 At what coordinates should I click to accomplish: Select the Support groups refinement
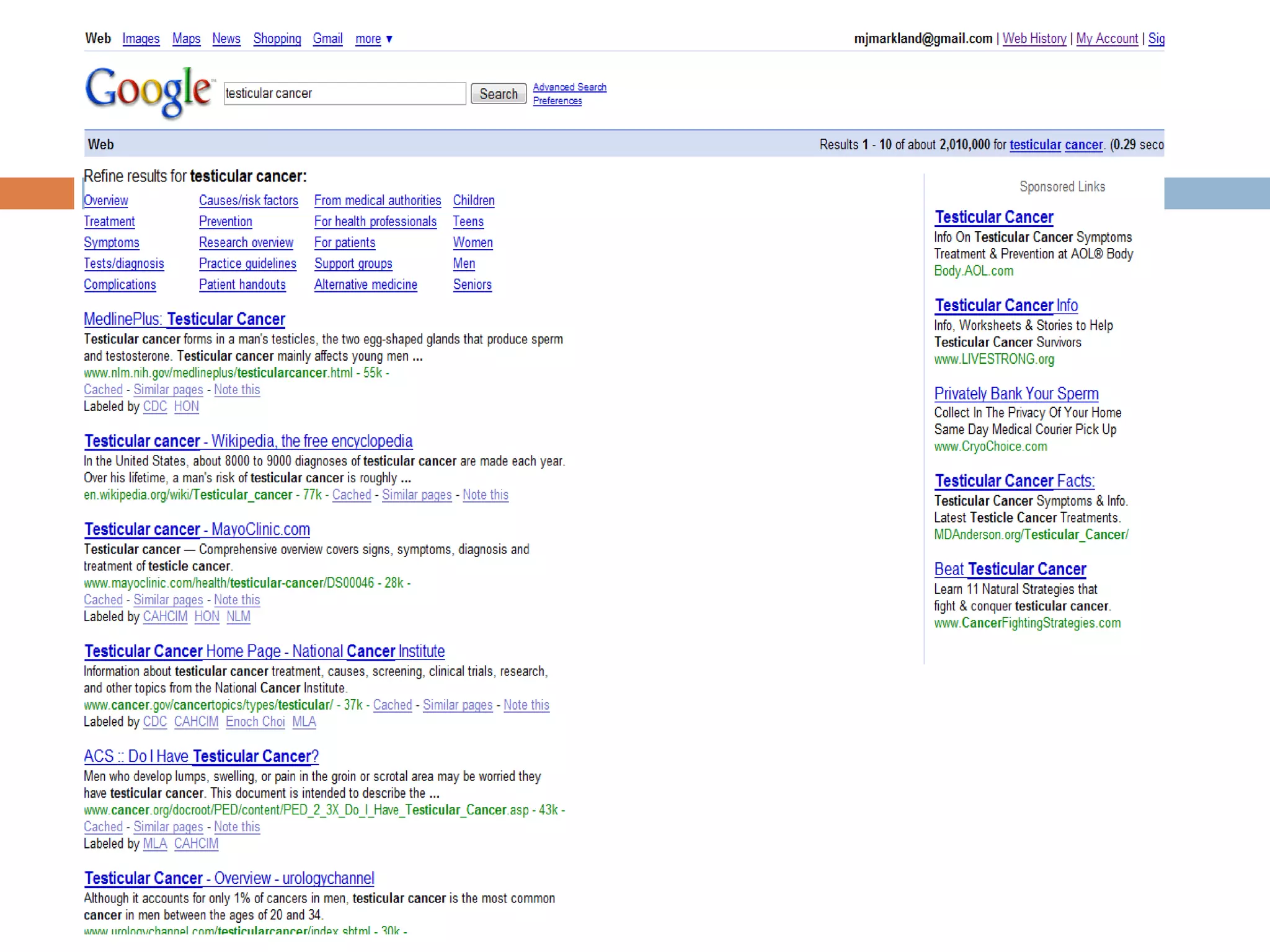coord(353,264)
